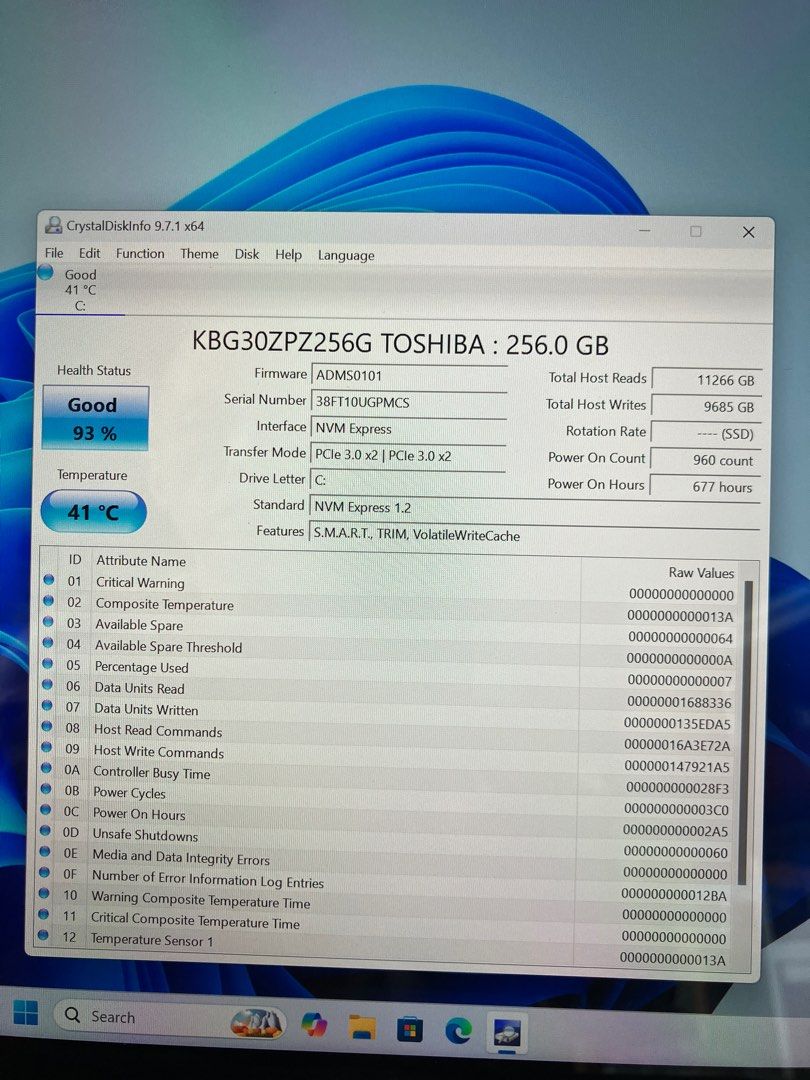Click the status dot beside Critical Warning
This screenshot has width=810, height=1080.
point(48,580)
